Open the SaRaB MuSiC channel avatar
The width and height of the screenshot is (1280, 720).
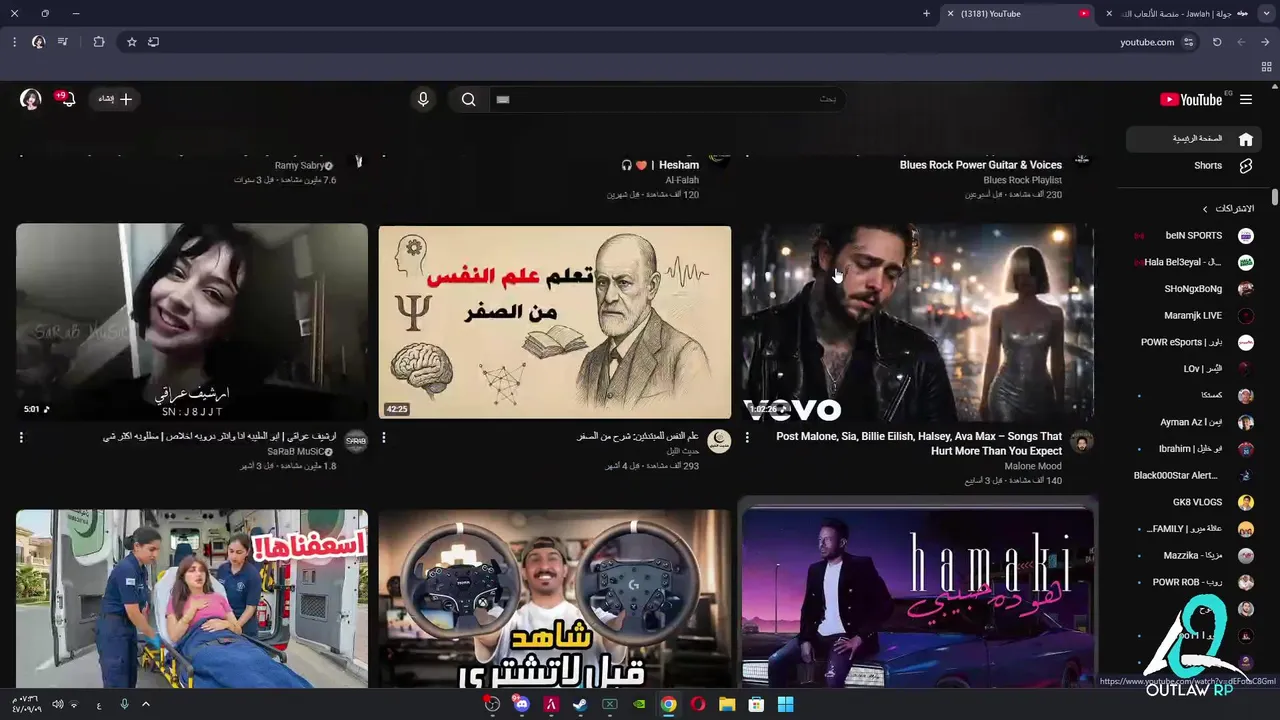356,442
